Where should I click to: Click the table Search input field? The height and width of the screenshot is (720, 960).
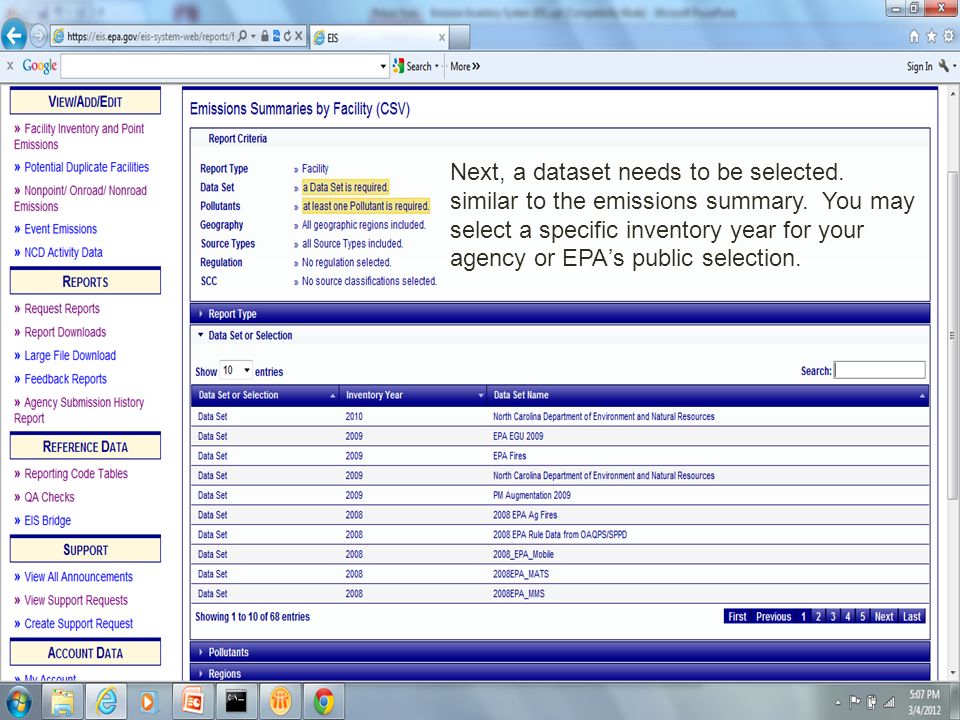point(880,370)
